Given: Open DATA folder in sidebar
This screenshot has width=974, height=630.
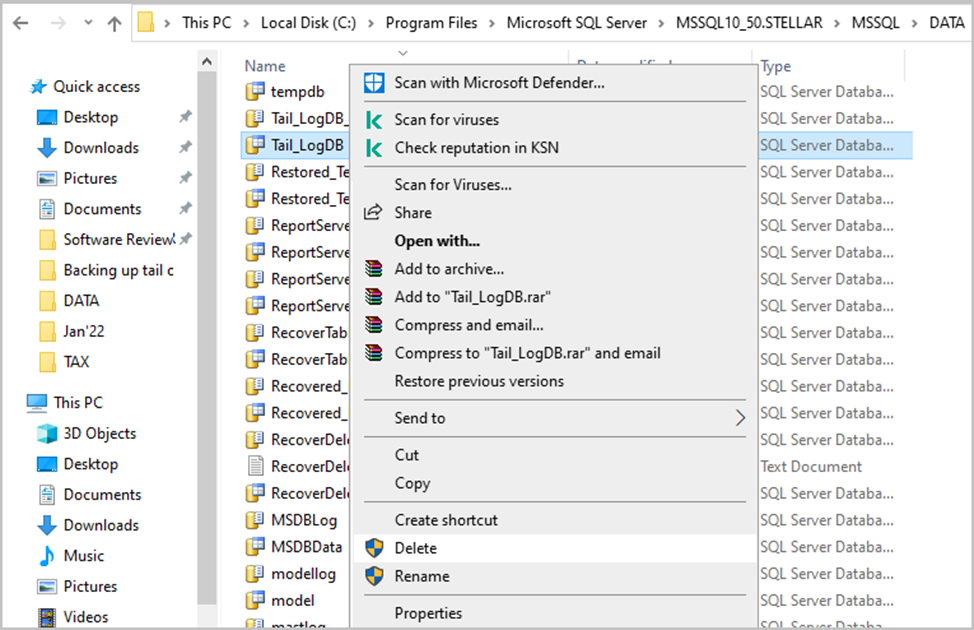Looking at the screenshot, I should click(81, 301).
